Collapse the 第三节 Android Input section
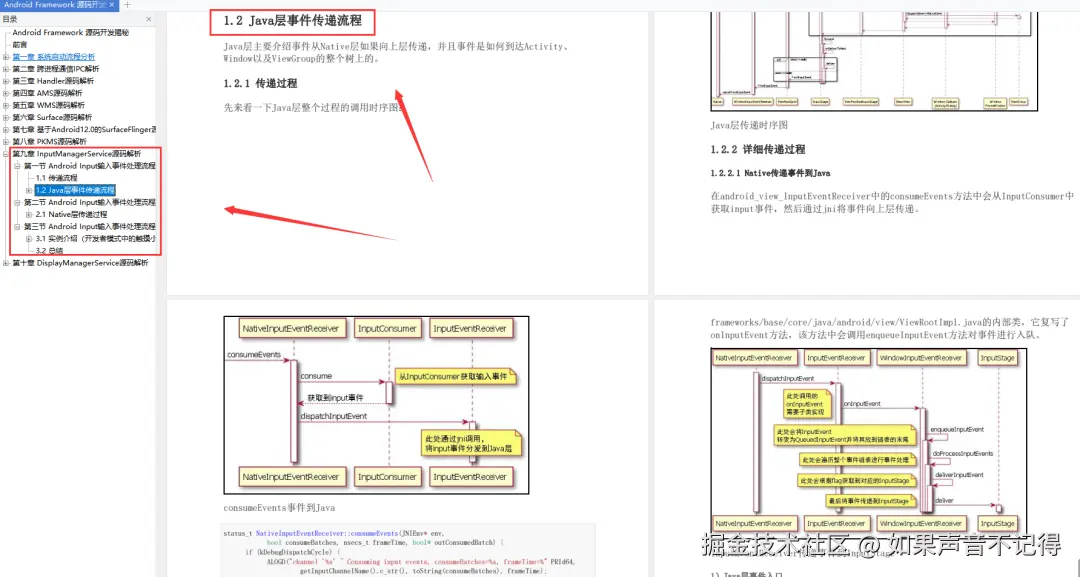This screenshot has height=577, width=1080. [18, 227]
